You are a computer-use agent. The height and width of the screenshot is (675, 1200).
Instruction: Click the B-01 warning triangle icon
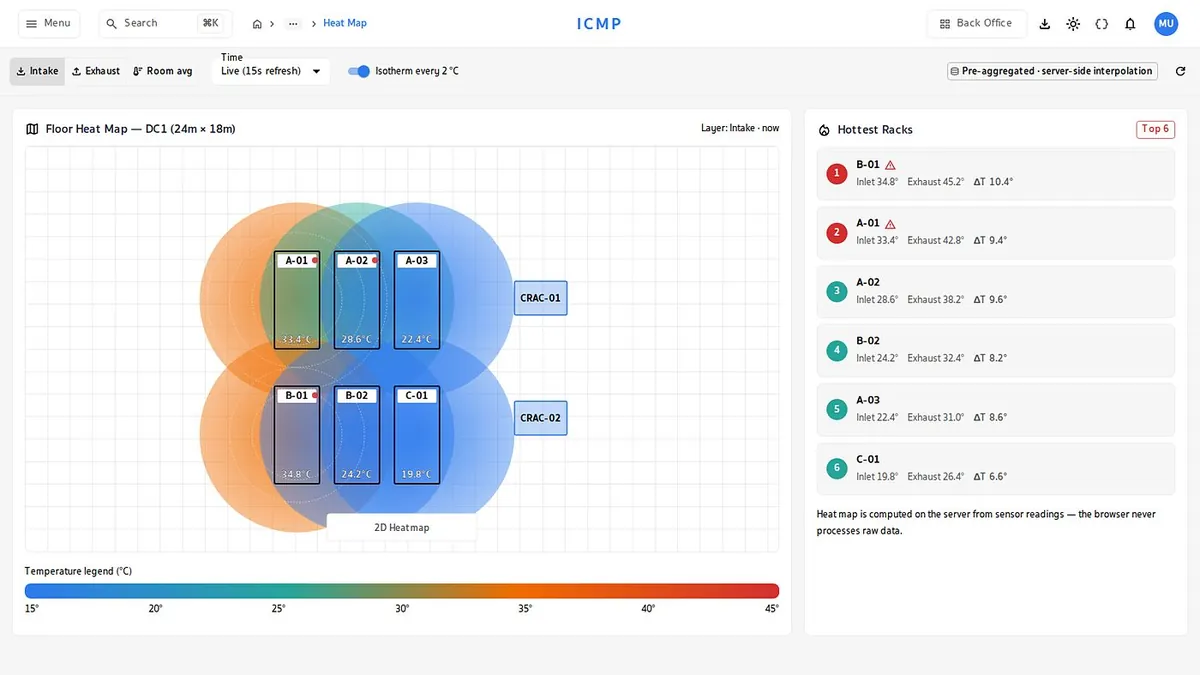coord(890,165)
